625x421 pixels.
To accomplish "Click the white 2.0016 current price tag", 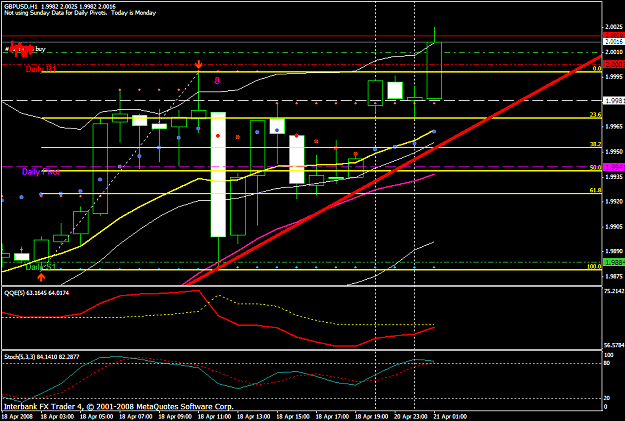I will [614, 41].
